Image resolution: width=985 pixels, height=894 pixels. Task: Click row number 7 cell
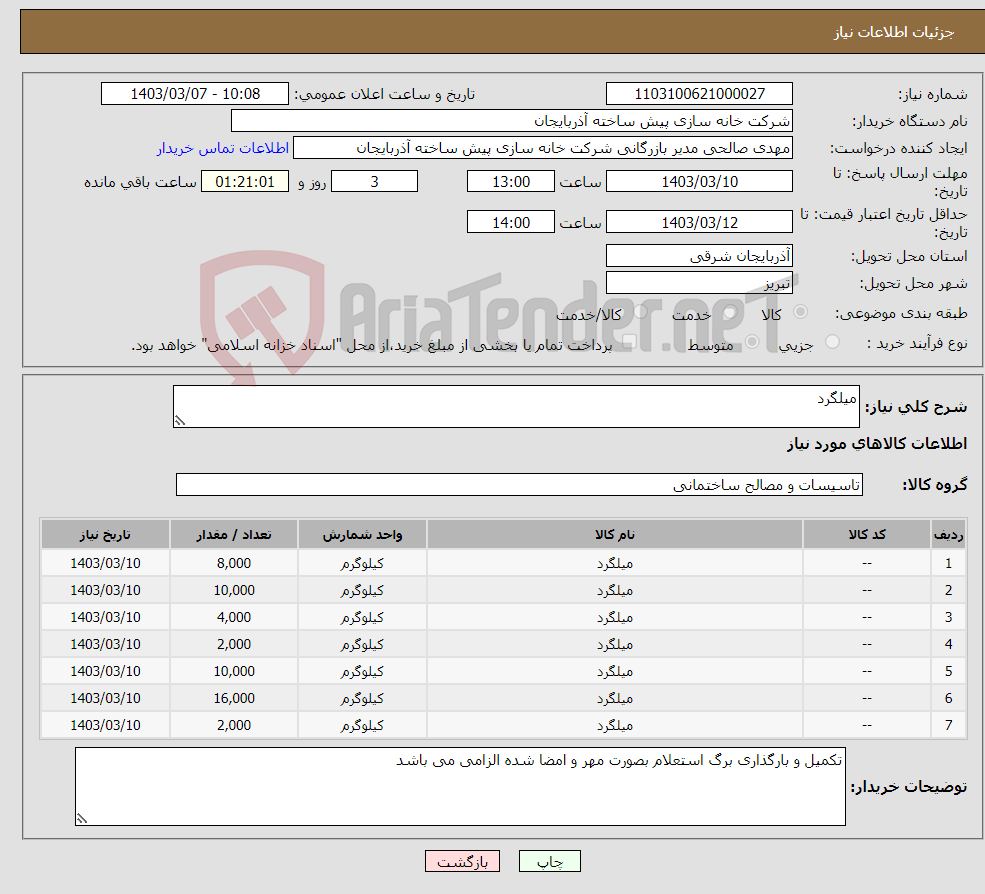click(949, 726)
